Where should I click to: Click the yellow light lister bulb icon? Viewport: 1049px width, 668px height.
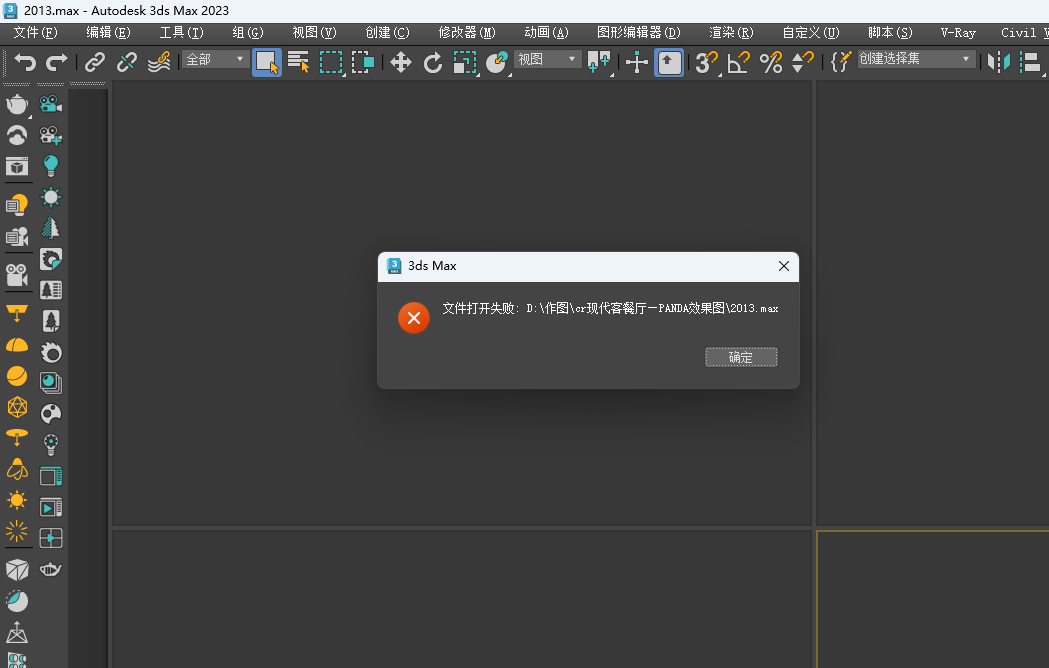click(x=17, y=205)
